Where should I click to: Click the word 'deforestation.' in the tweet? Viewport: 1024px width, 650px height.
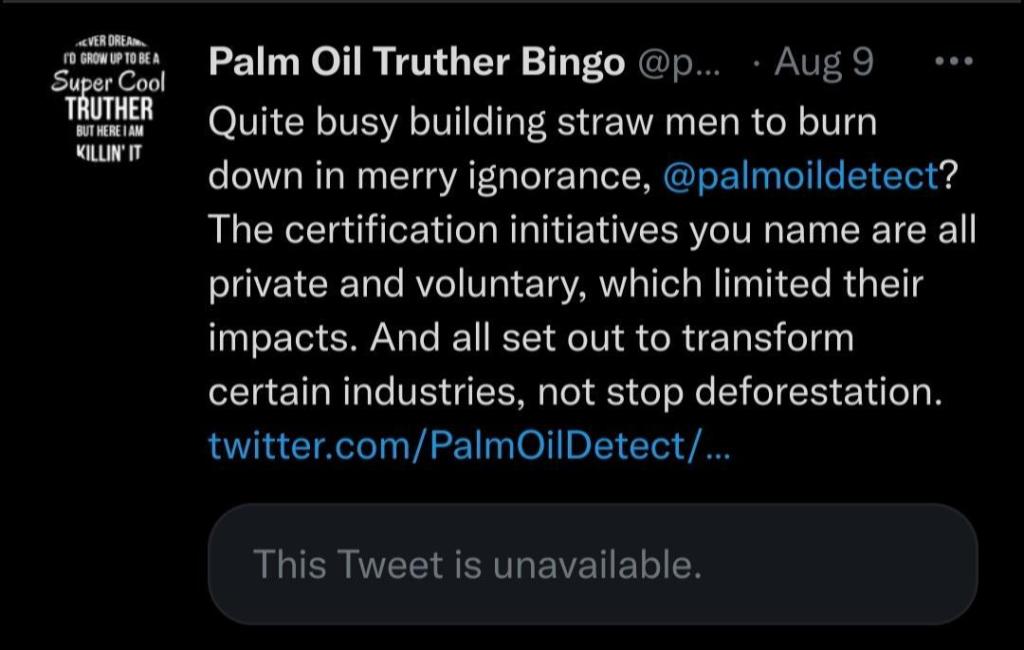click(x=818, y=391)
